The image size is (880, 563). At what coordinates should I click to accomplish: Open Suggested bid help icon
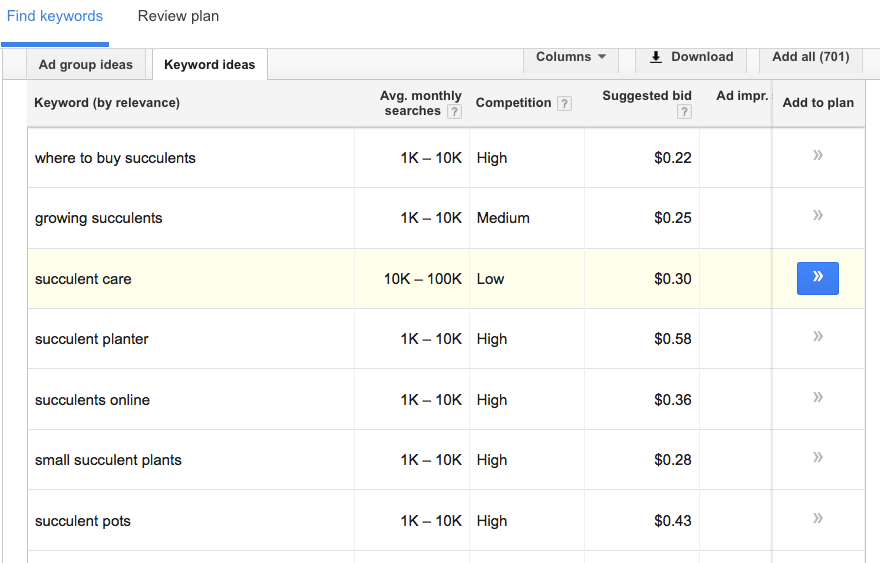coord(684,112)
